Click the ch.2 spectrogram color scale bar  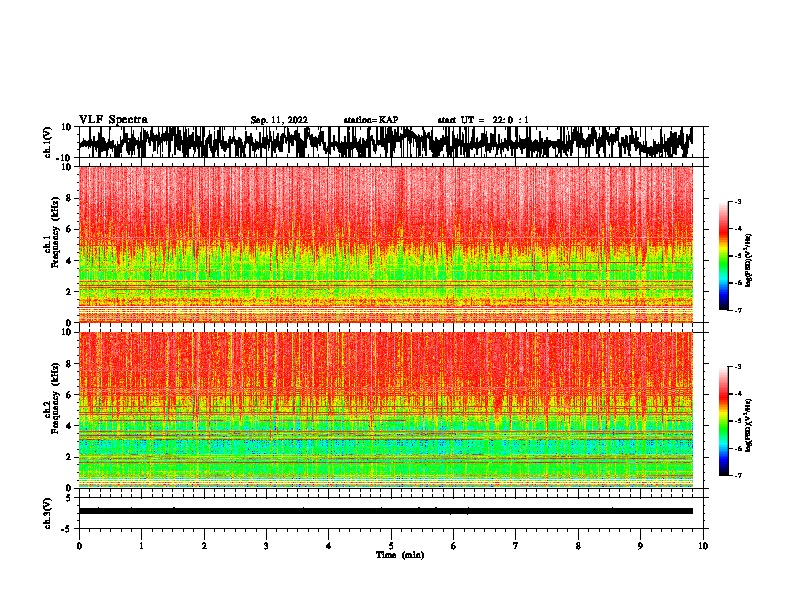click(x=723, y=421)
